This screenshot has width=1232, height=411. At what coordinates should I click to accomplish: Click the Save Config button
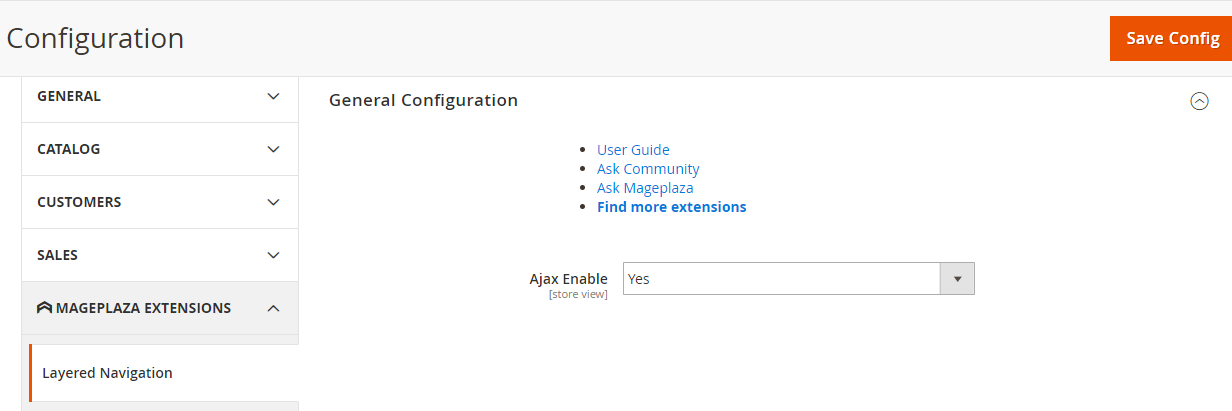tap(1171, 38)
